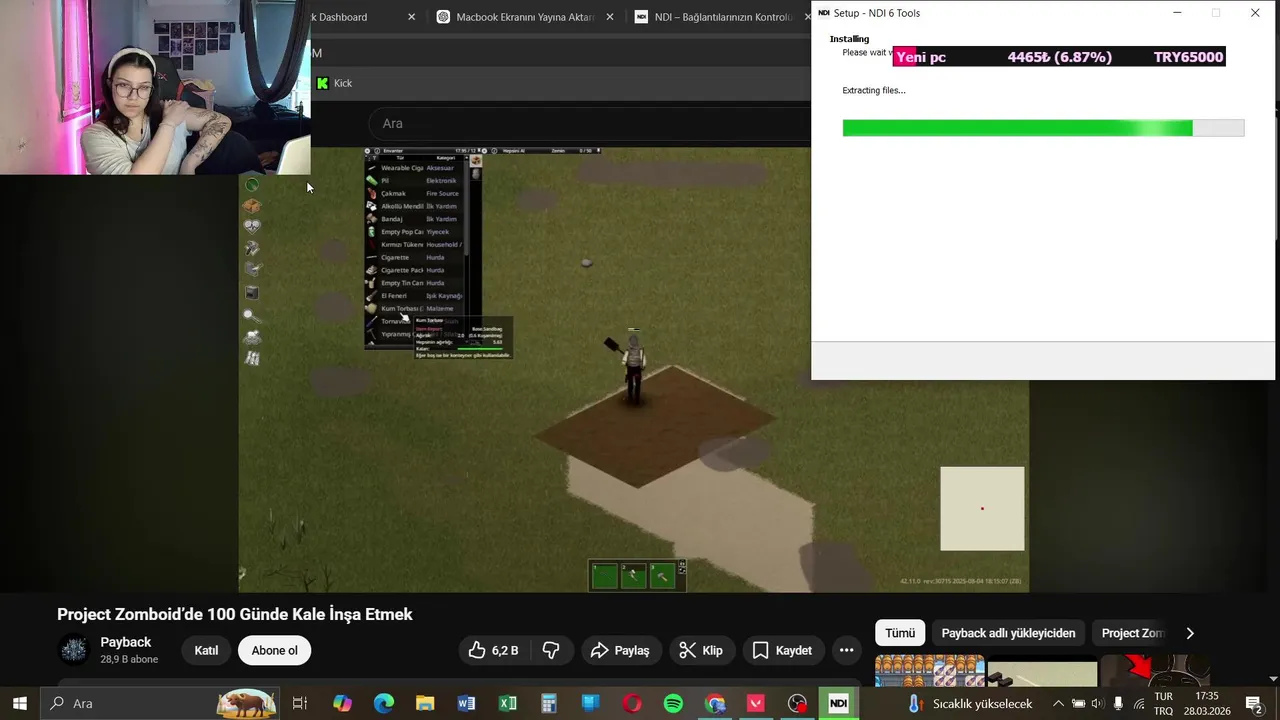Open the Payback channel avatar
Image resolution: width=1280 pixels, height=720 pixels.
pos(74,650)
